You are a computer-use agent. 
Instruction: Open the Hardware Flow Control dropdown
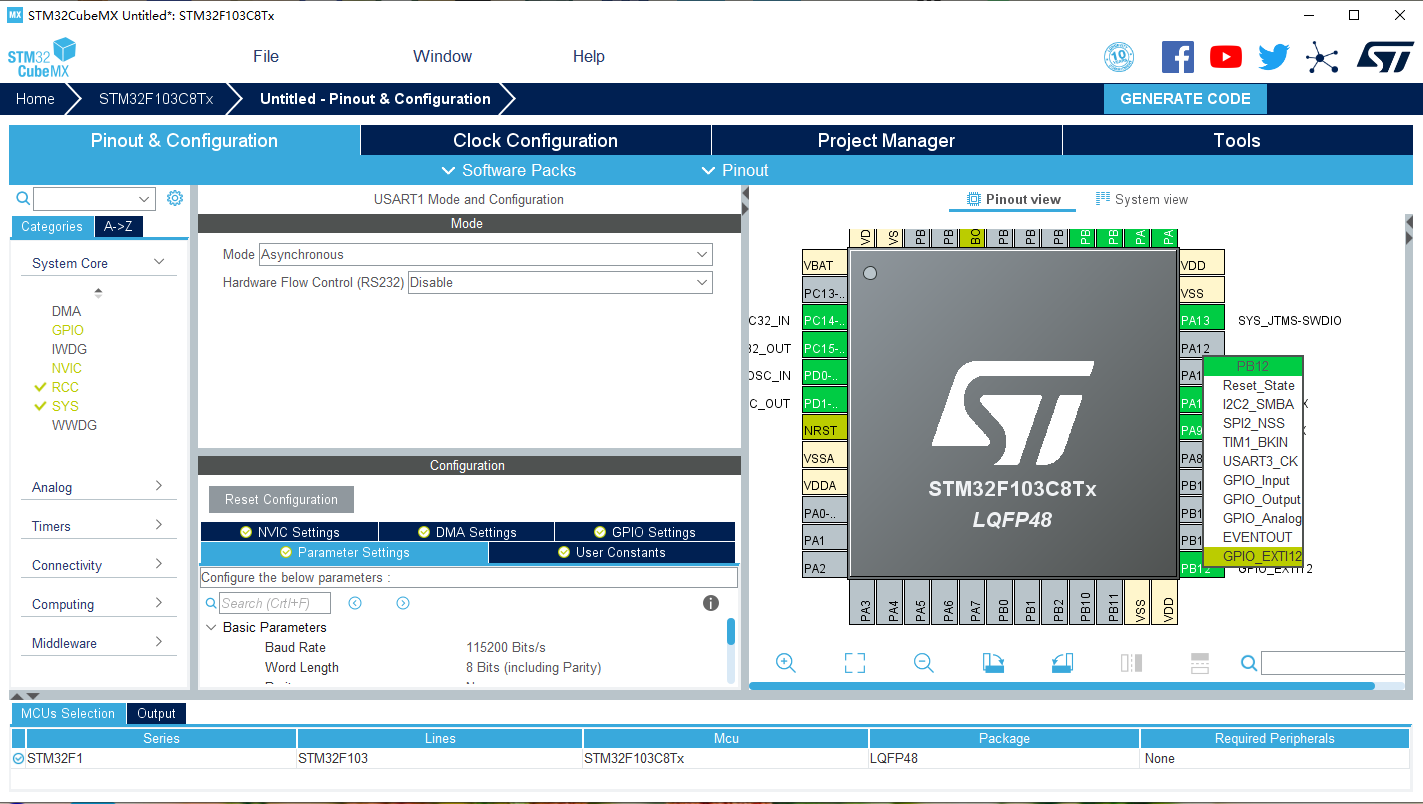point(560,283)
